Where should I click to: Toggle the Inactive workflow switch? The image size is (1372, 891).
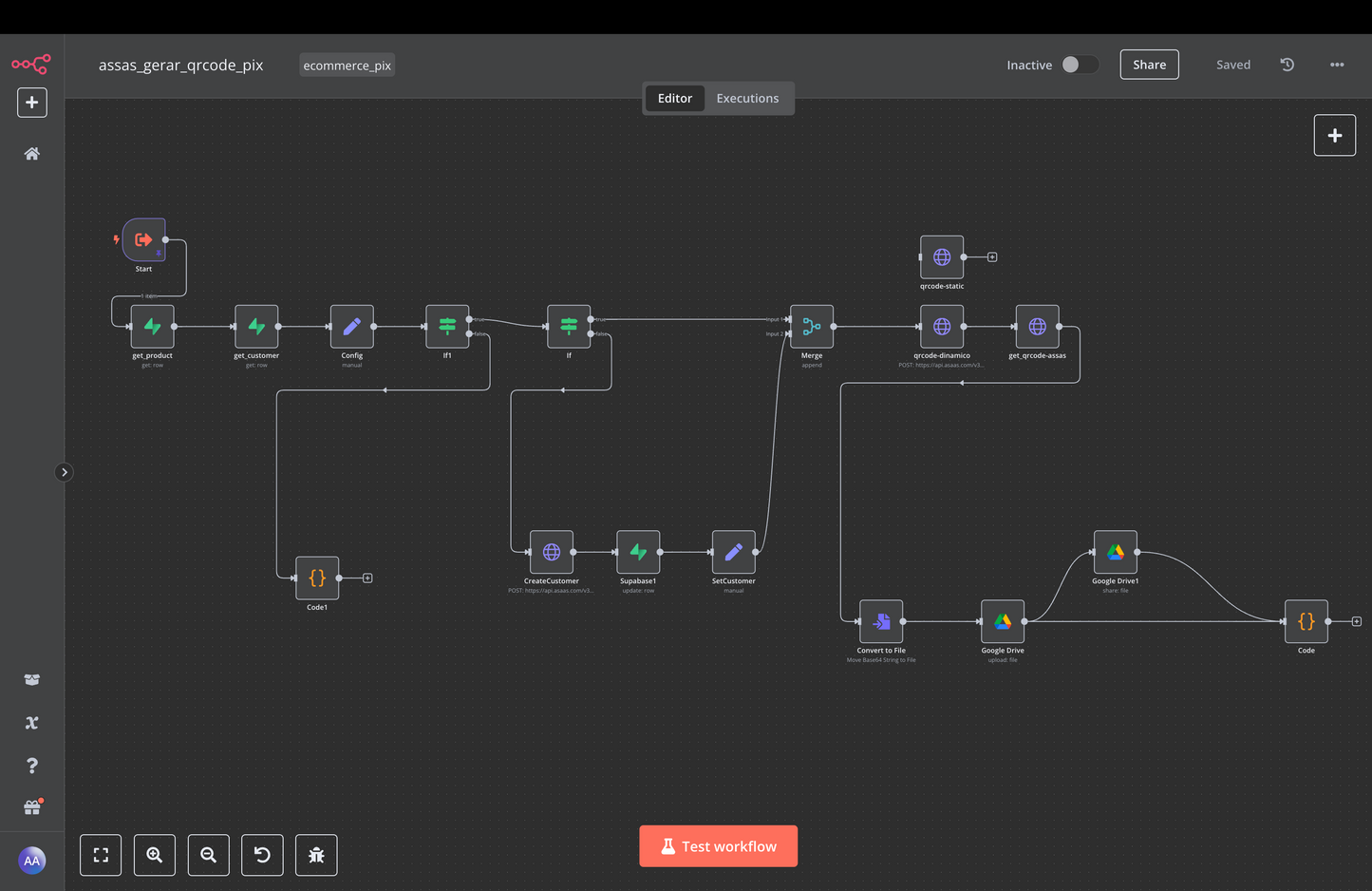(1080, 65)
